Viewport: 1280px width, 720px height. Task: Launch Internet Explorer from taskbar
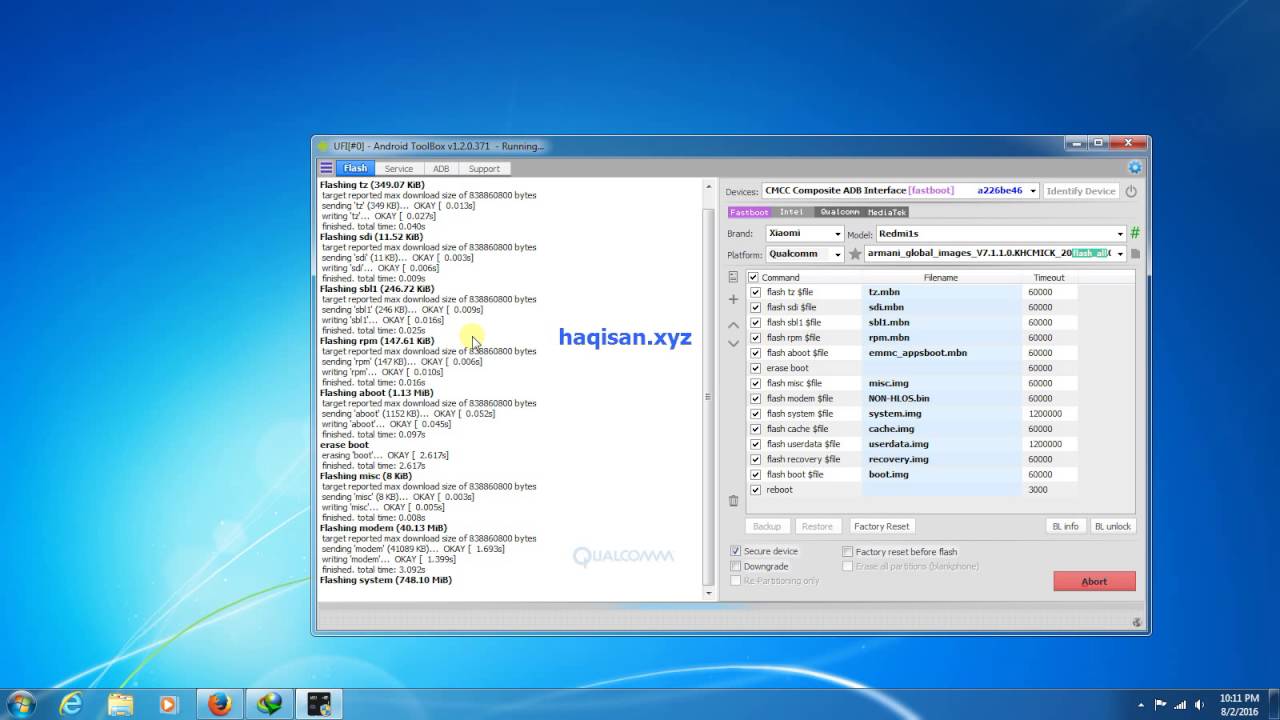70,704
